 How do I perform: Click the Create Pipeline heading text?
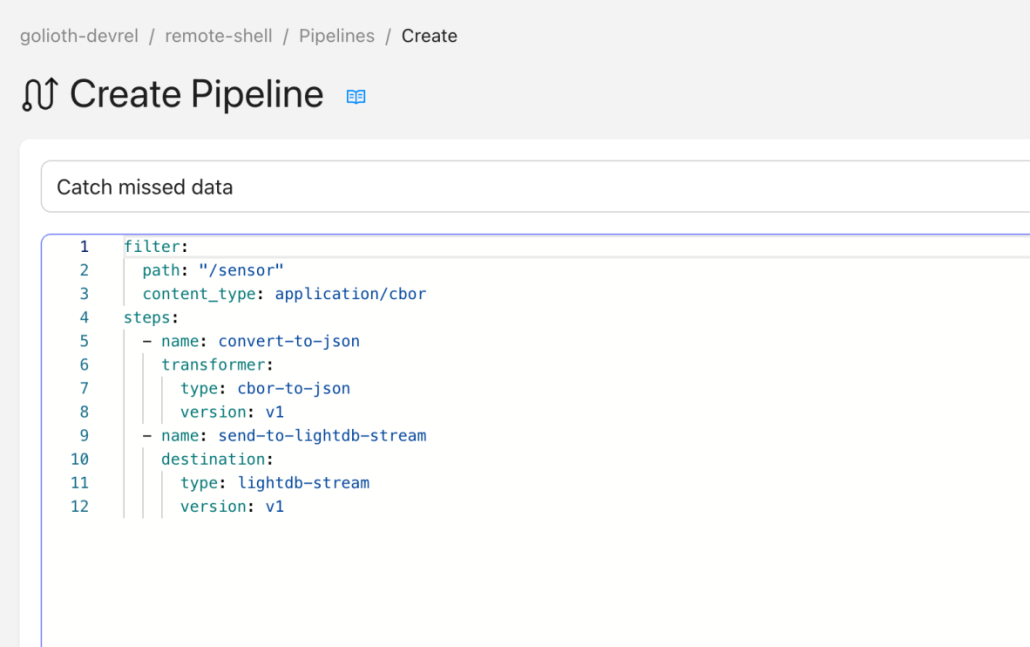pos(196,94)
